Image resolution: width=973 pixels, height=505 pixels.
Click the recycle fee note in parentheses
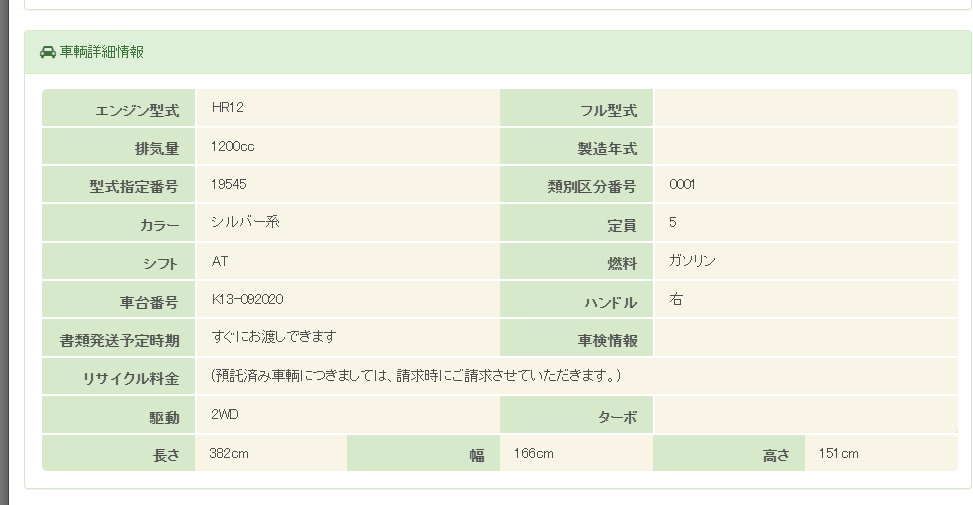point(416,376)
